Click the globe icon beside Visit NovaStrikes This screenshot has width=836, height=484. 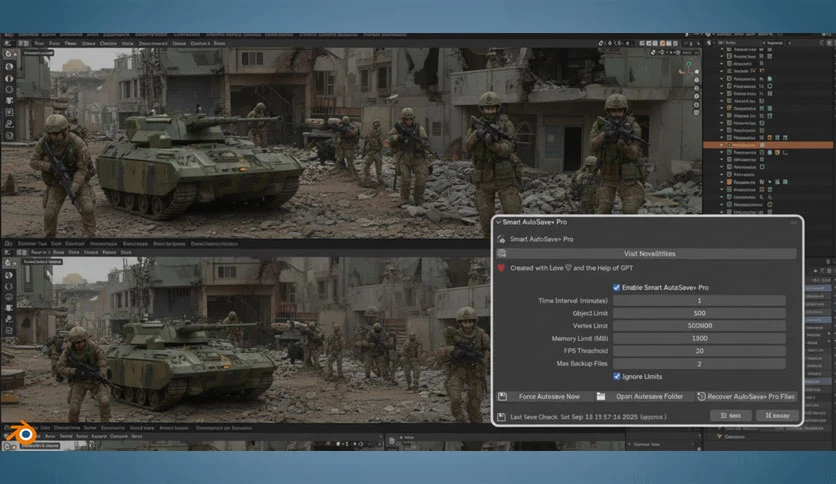(x=502, y=254)
